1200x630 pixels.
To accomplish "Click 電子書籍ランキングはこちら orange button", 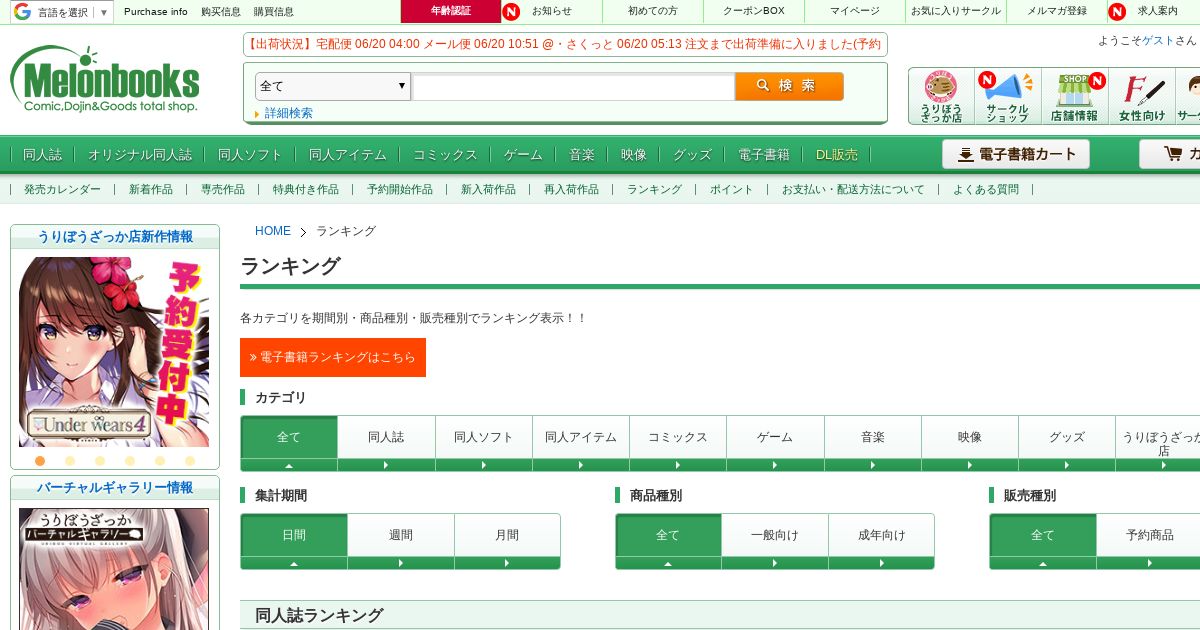I will (333, 357).
